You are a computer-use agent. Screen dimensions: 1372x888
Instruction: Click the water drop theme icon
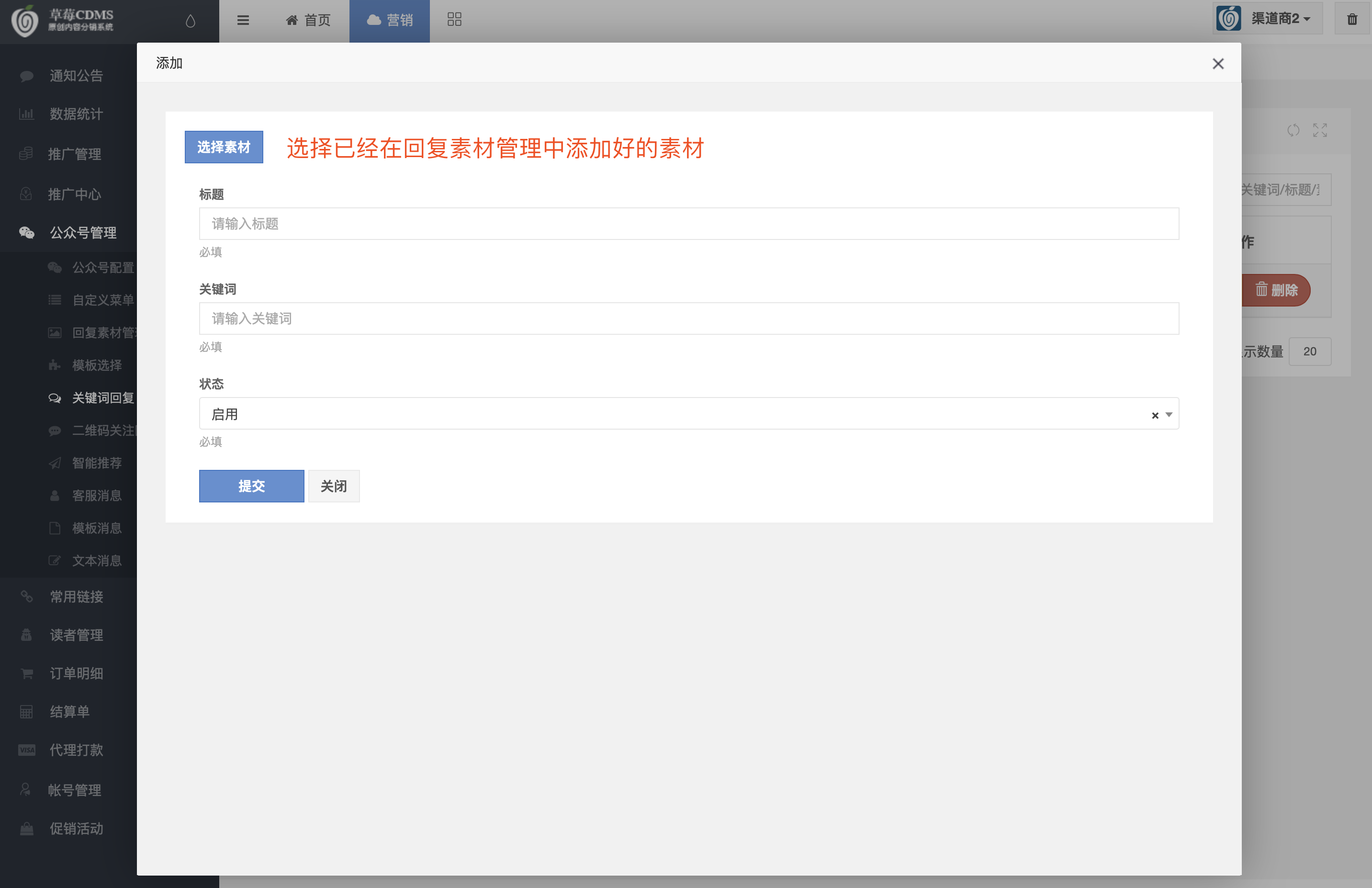pyautogui.click(x=191, y=21)
